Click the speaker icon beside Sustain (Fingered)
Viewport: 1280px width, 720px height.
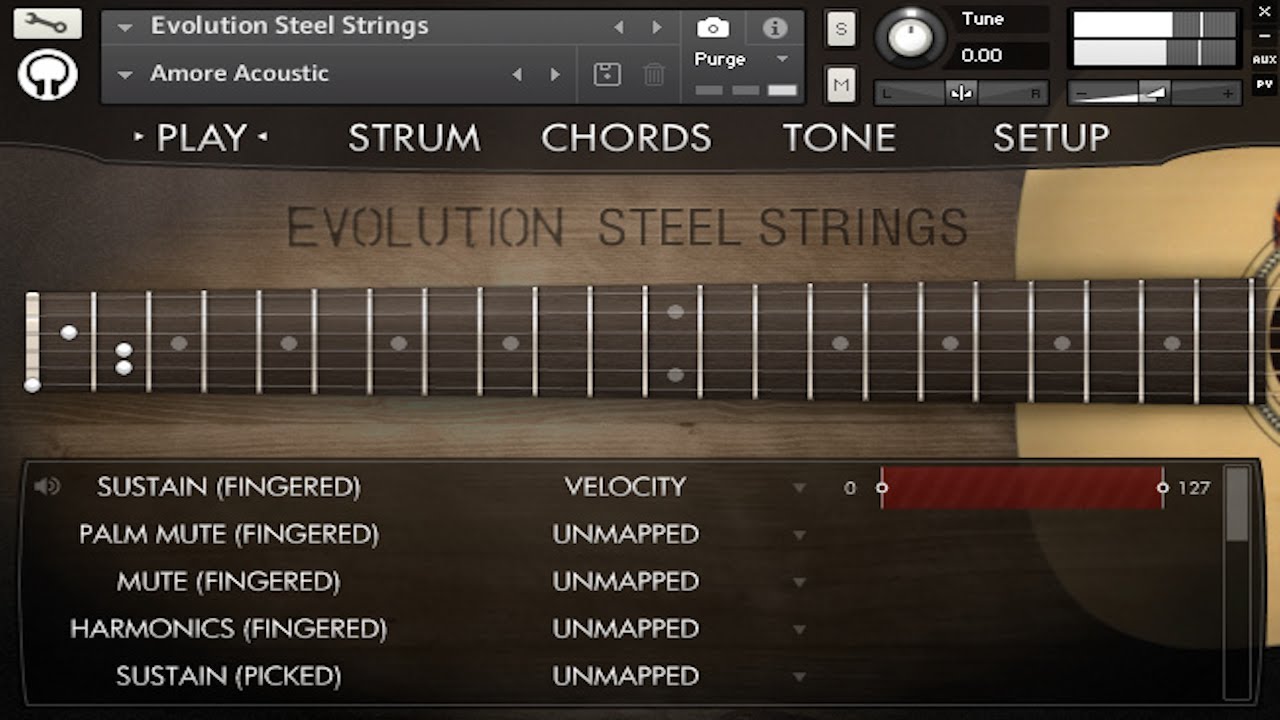click(47, 487)
